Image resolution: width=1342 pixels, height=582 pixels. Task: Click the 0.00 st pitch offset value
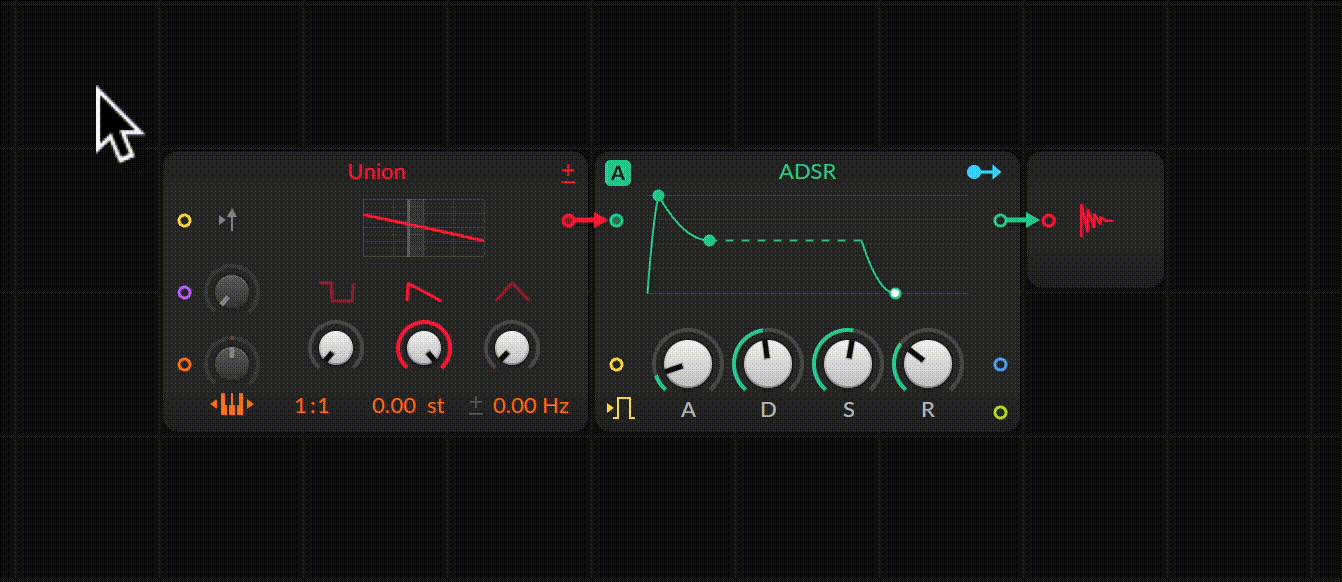coord(408,406)
